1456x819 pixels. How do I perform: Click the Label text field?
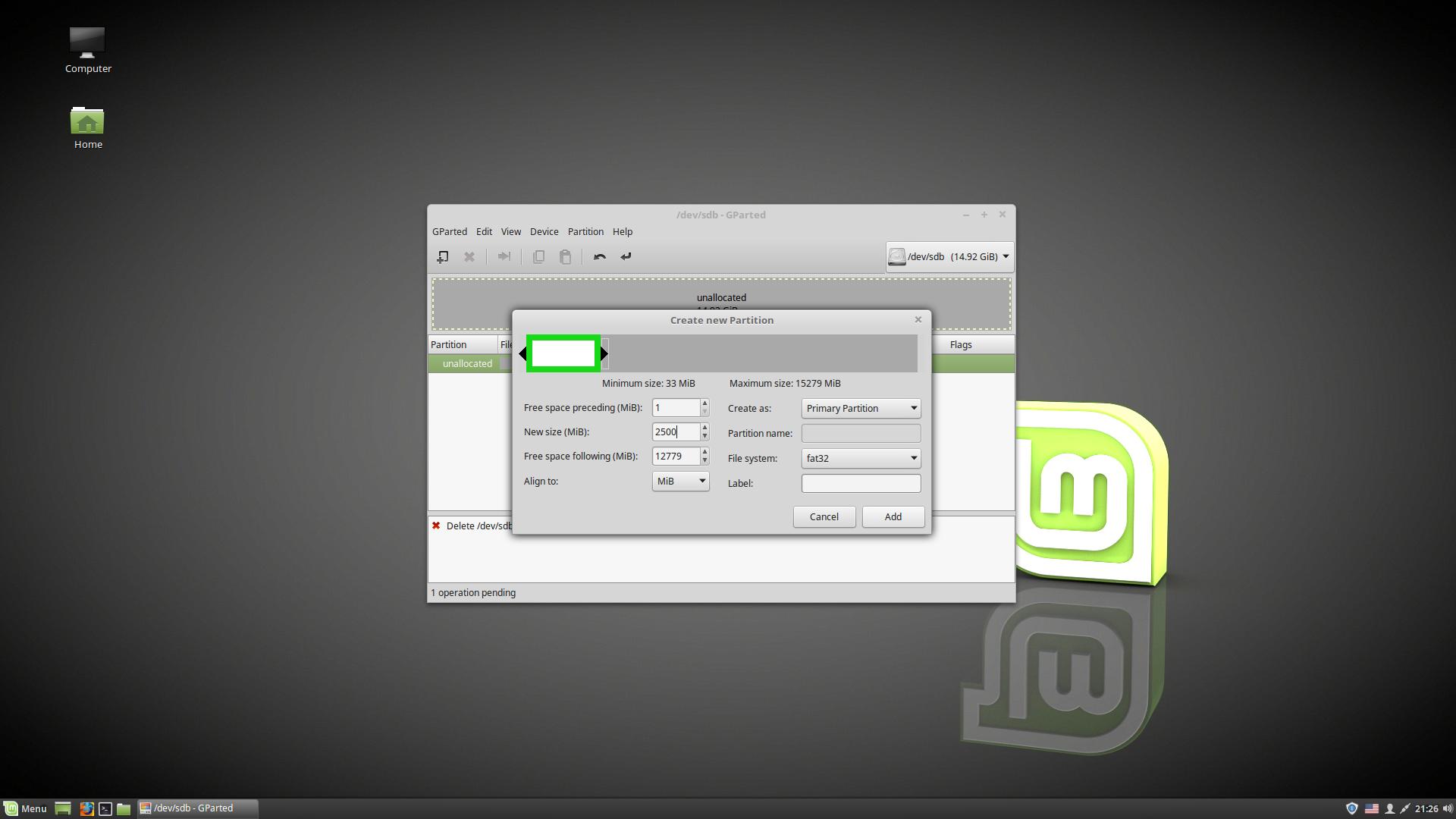(x=861, y=484)
